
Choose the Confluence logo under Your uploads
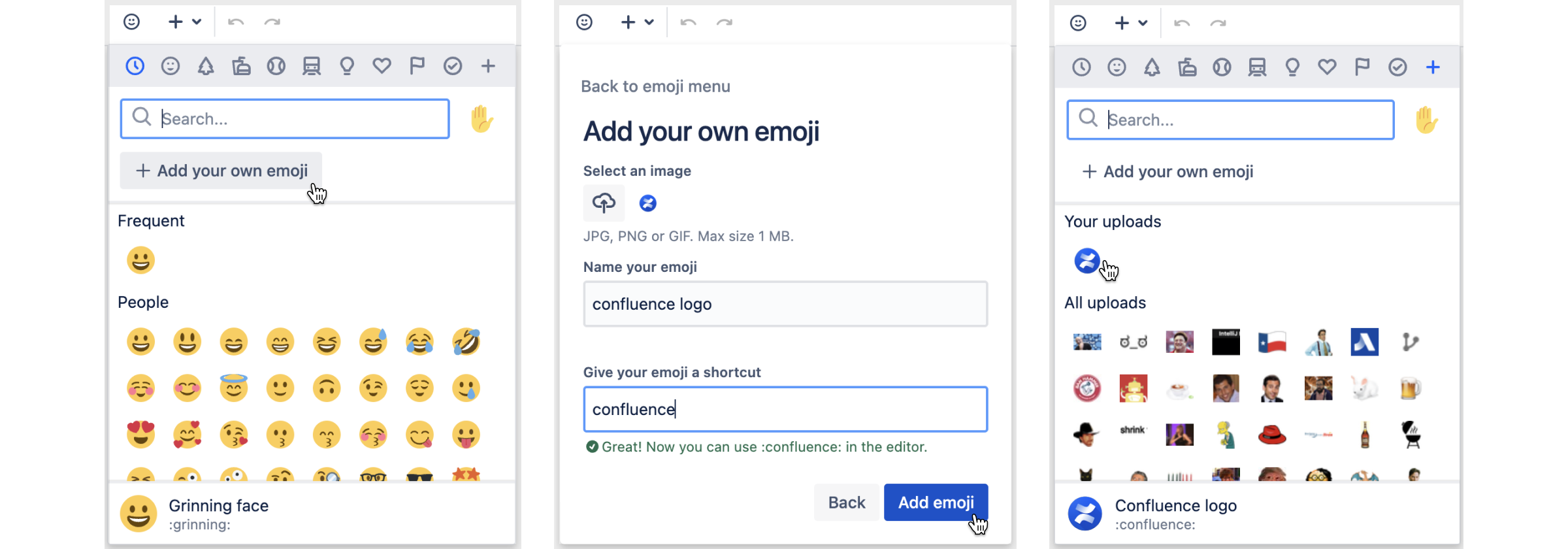click(x=1087, y=261)
